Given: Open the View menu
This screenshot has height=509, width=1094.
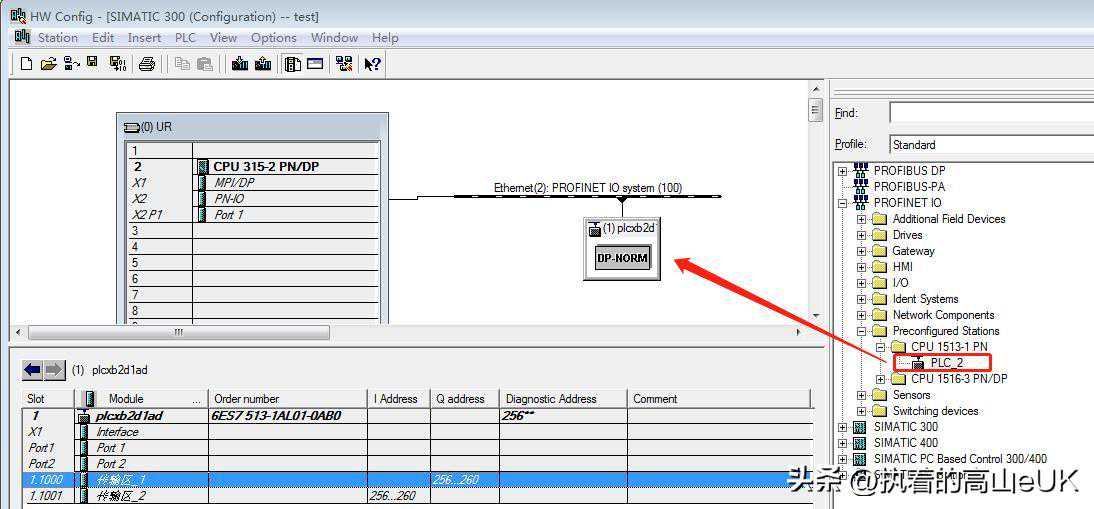Looking at the screenshot, I should point(223,38).
